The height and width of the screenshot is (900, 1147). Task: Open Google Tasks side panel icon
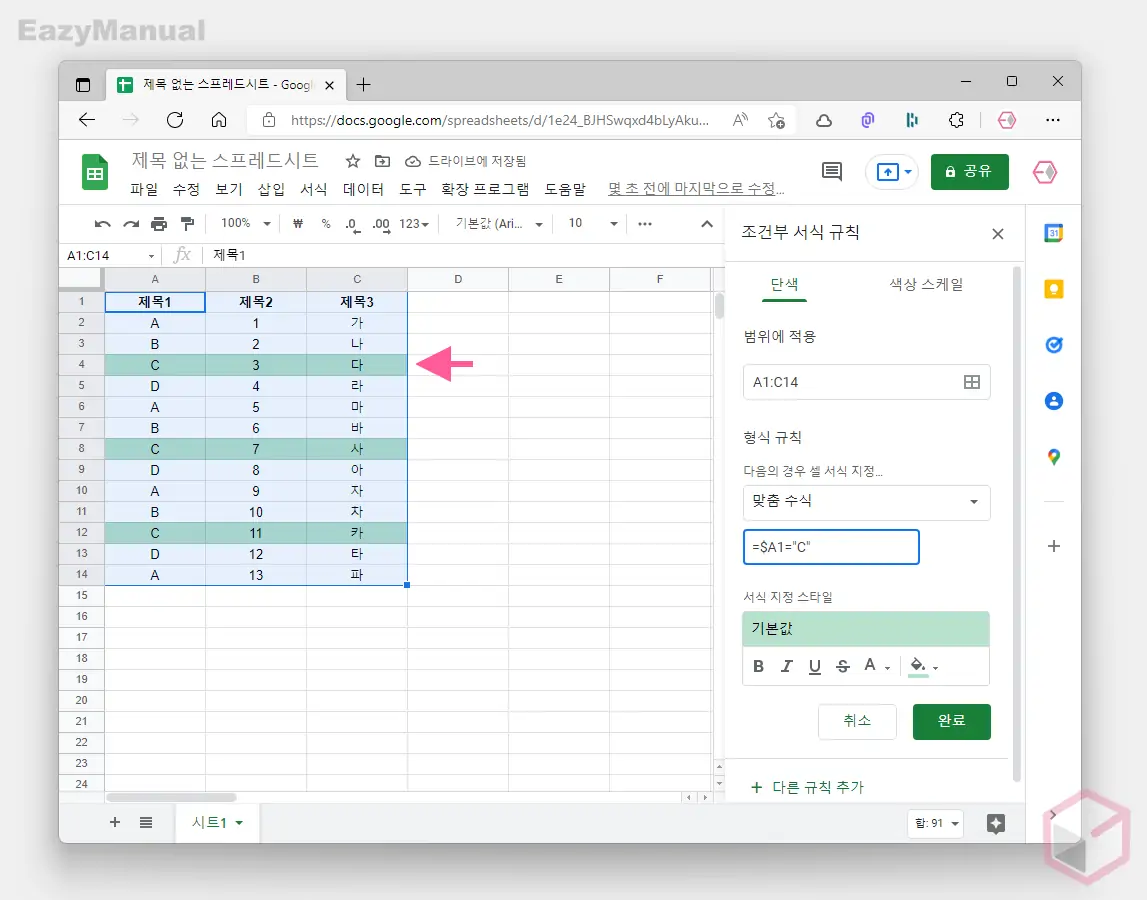point(1053,345)
